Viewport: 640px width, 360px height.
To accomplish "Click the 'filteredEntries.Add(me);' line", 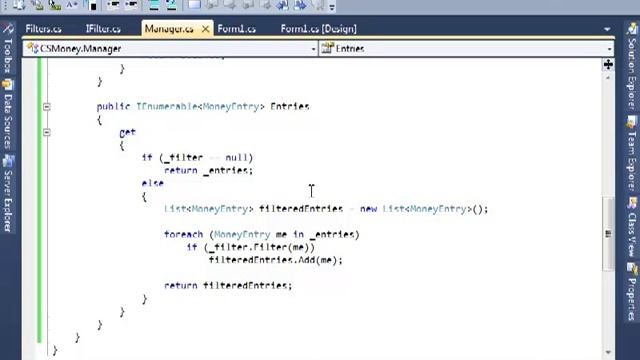I will 276,260.
